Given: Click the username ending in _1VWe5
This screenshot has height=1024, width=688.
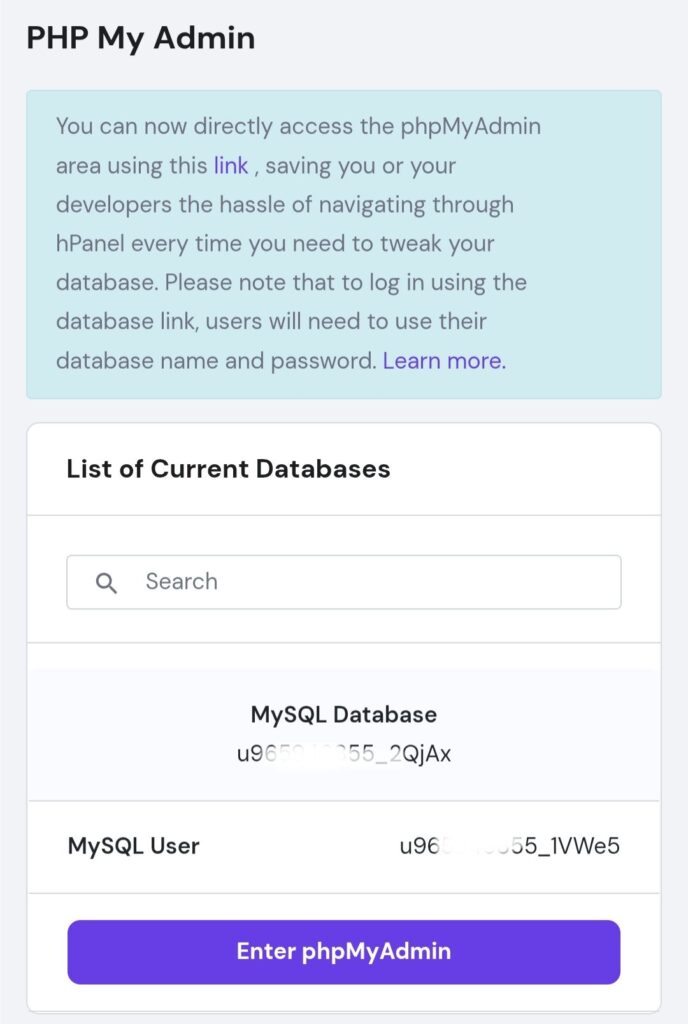Looking at the screenshot, I should pyautogui.click(x=510, y=846).
